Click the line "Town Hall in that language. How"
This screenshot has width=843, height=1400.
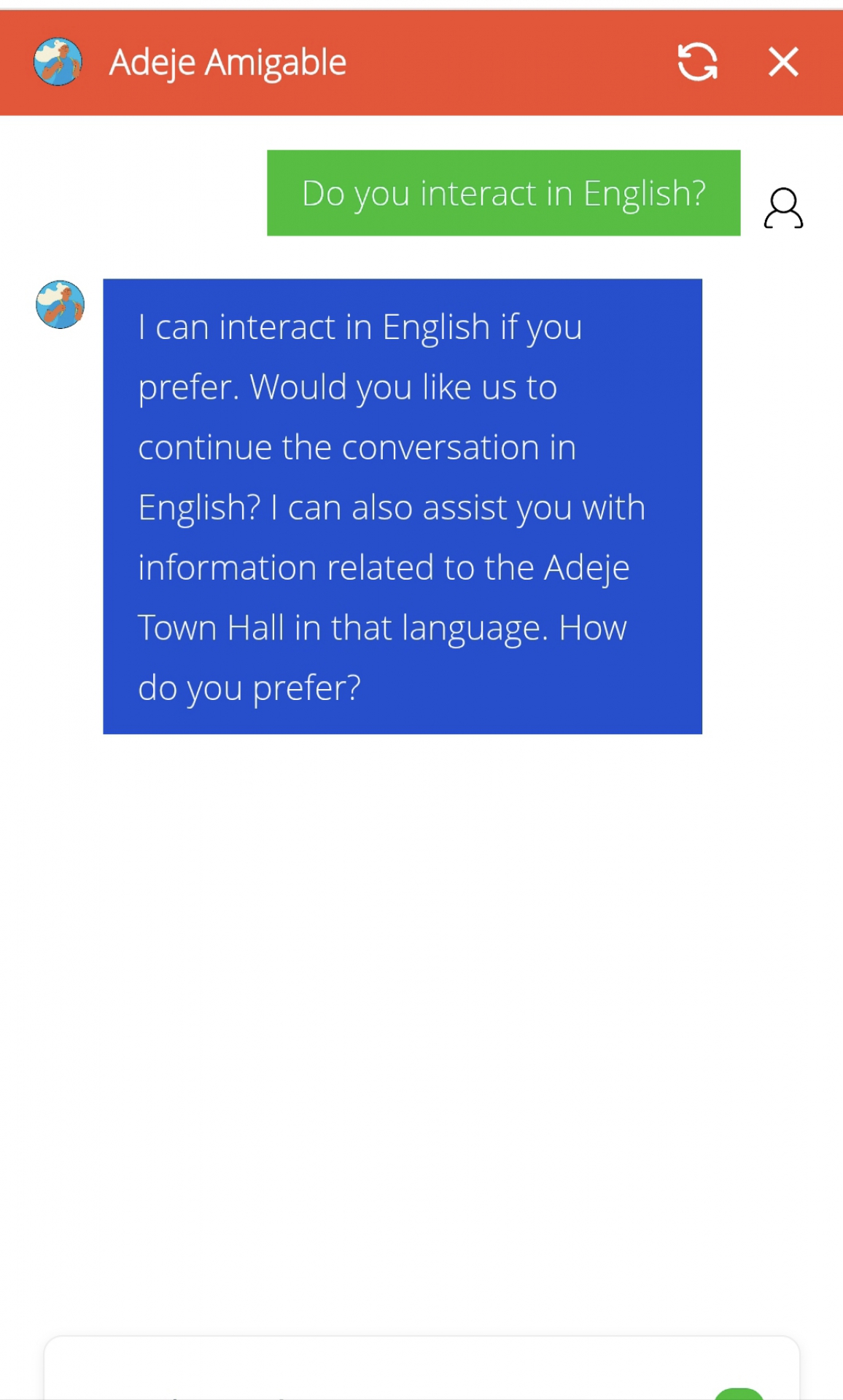click(x=382, y=628)
